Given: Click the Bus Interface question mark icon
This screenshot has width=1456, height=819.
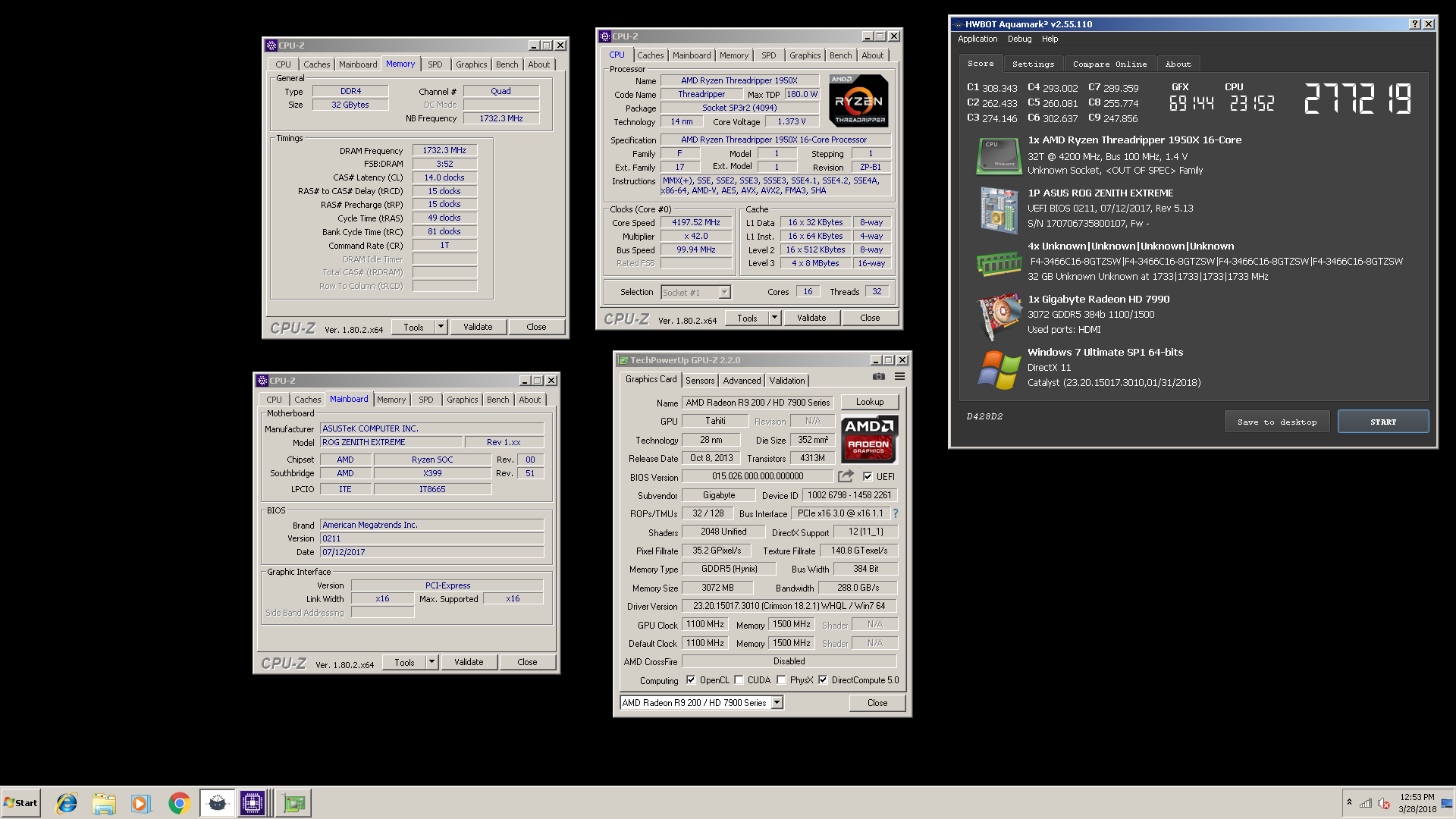Looking at the screenshot, I should (895, 513).
